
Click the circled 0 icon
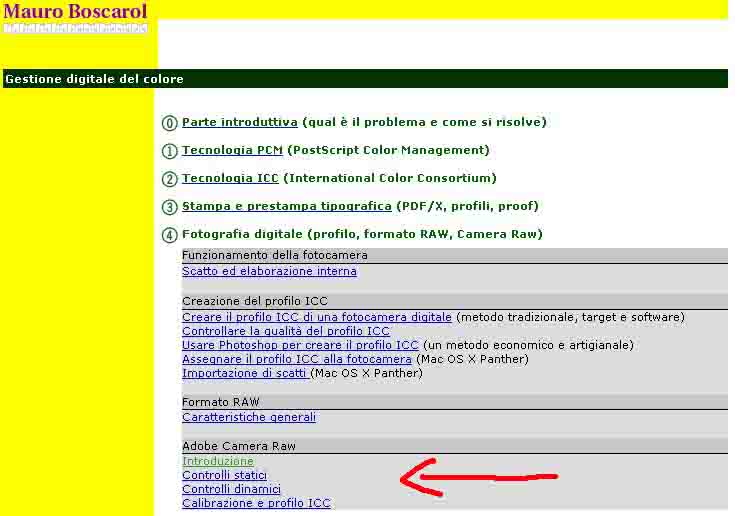pos(169,123)
